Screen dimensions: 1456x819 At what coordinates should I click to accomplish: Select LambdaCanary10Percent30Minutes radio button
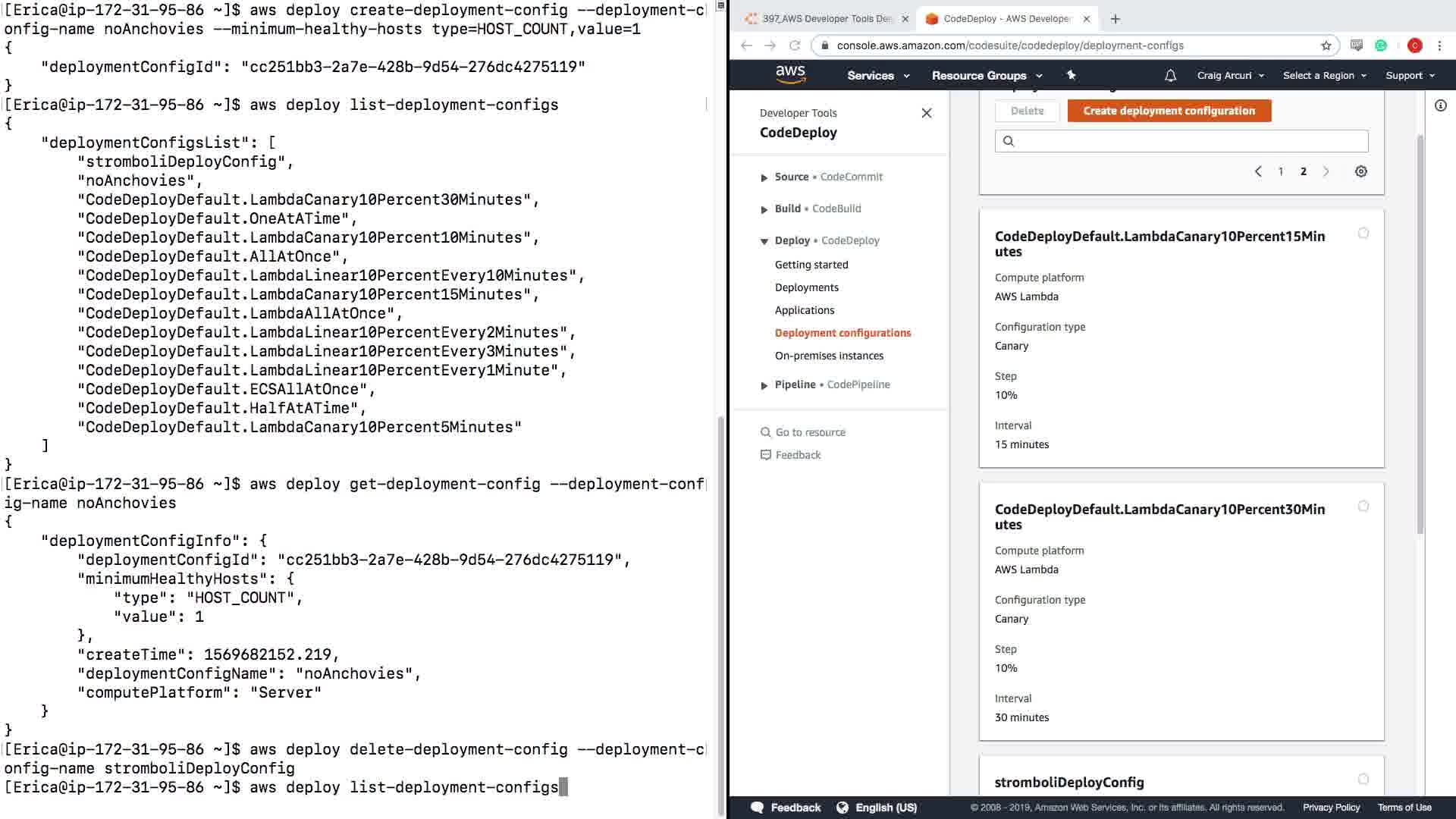[1363, 506]
